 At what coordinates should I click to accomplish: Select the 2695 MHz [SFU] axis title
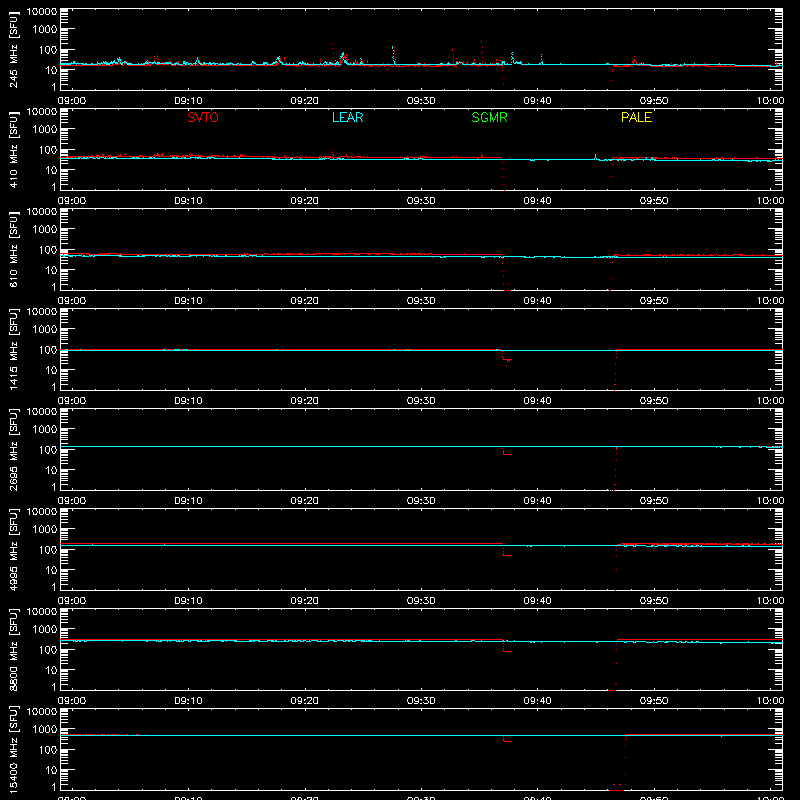tap(13, 449)
